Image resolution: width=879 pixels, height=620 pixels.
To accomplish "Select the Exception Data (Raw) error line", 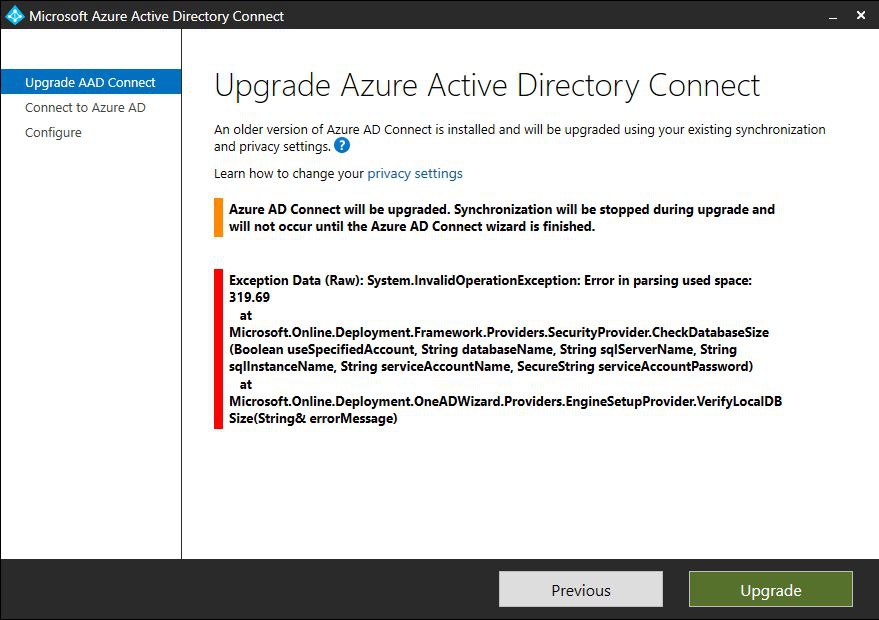I will click(491, 280).
